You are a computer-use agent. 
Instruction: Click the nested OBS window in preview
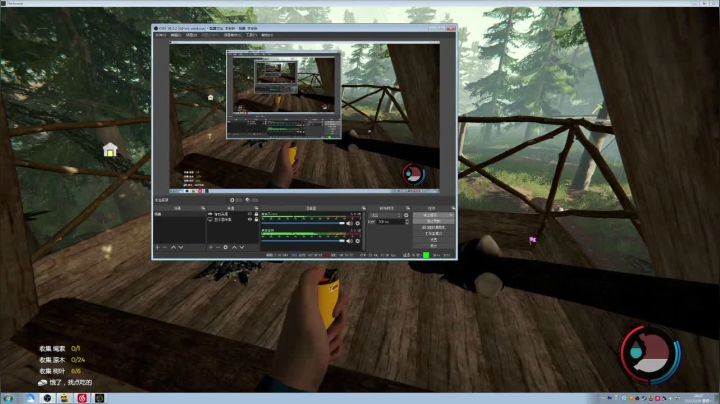coord(283,95)
